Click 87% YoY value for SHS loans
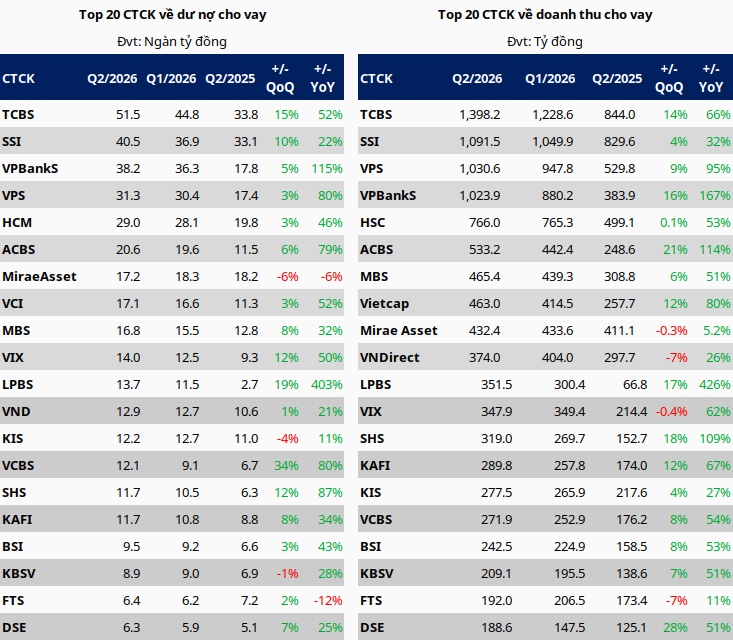The image size is (733, 640). [331, 493]
